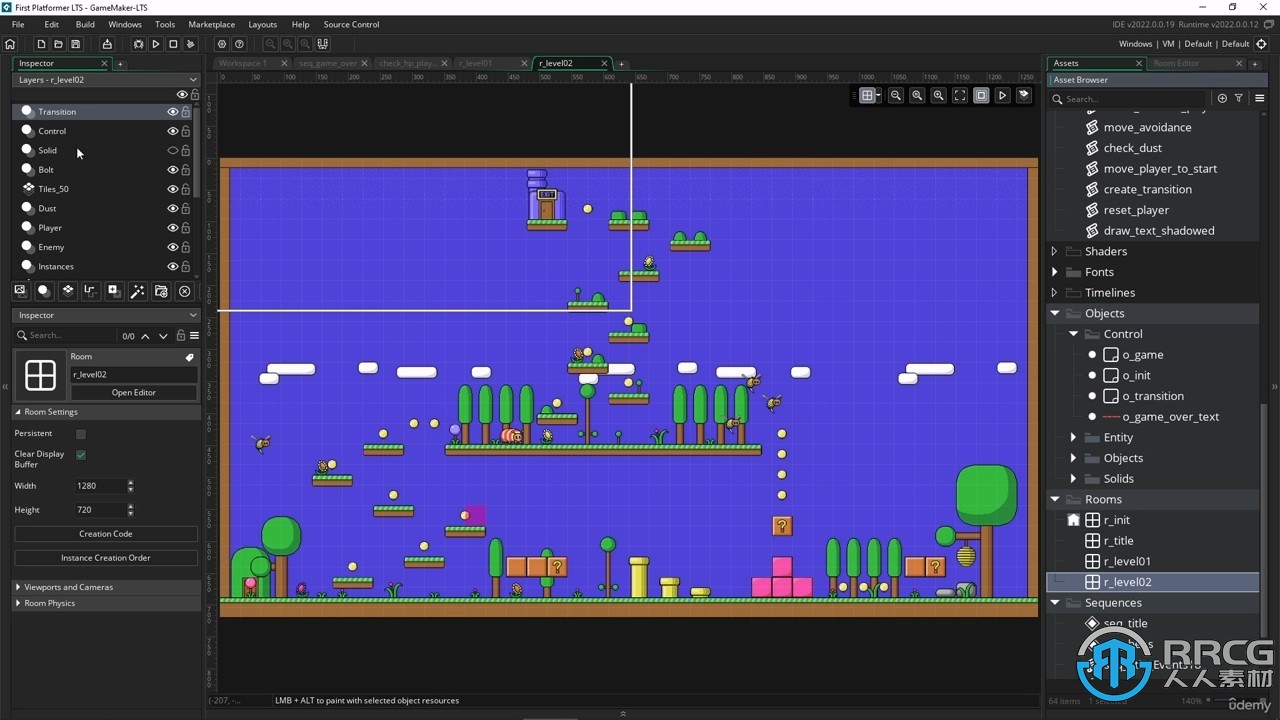Screen dimensions: 1280x720
Task: Open a project via the toolbar folder icon
Action: coord(58,44)
